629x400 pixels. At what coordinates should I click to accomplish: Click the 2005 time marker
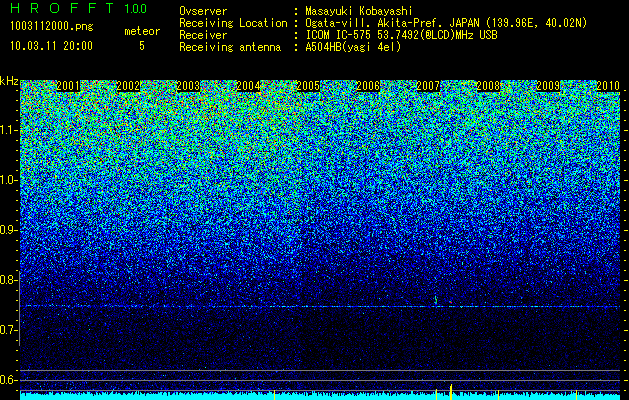click(x=308, y=86)
